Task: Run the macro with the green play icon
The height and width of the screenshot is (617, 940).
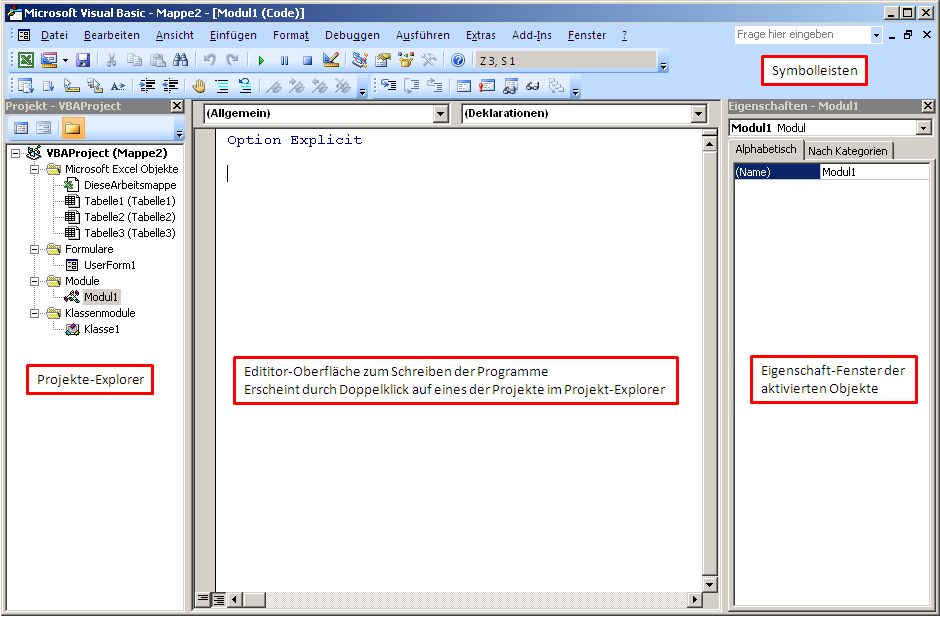Action: pyautogui.click(x=261, y=61)
